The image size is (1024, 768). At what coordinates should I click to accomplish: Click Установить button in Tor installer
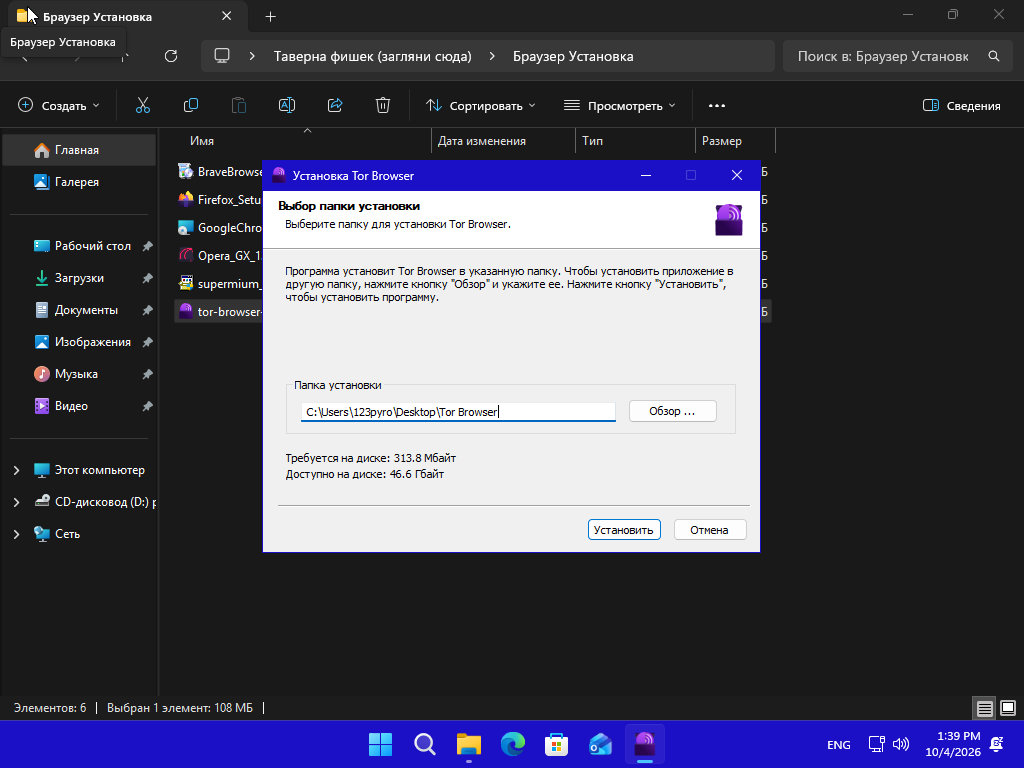click(624, 530)
